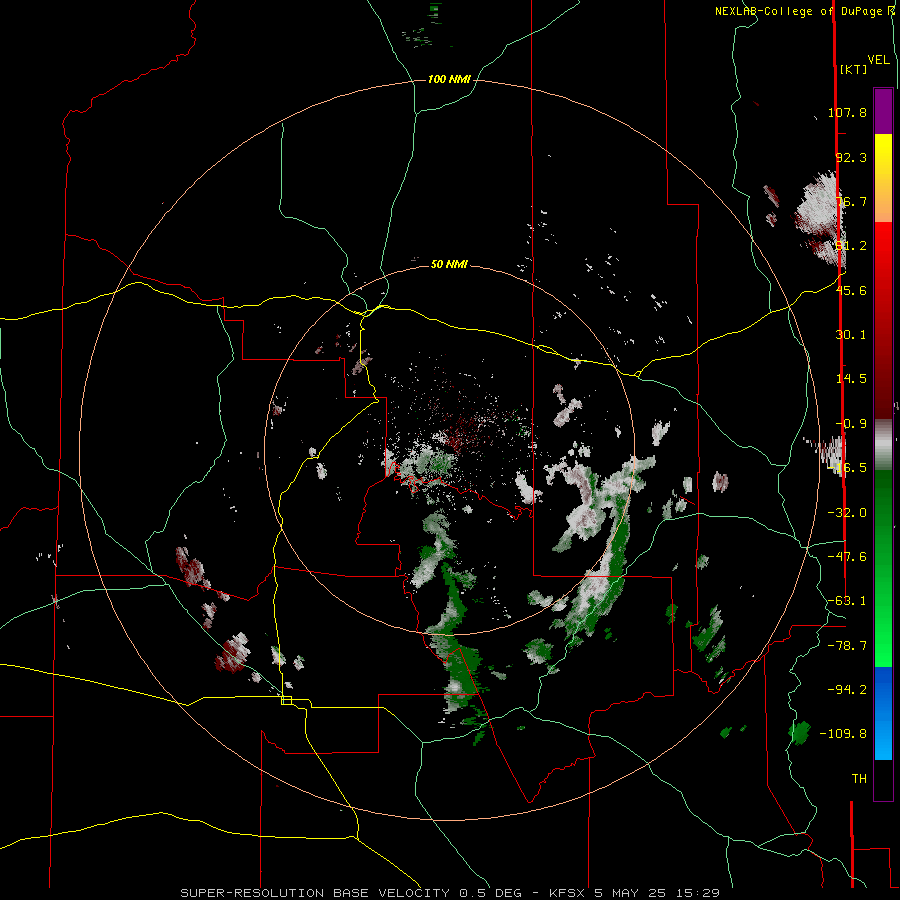Click the -0.9 velocity scale value
Screen dimensions: 900x900
[851, 424]
